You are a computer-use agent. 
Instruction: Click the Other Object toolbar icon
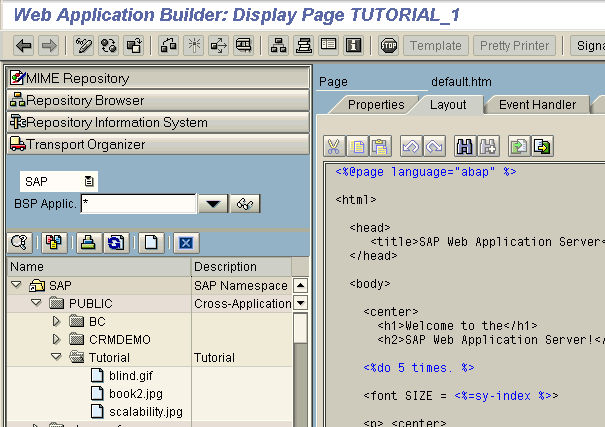134,46
